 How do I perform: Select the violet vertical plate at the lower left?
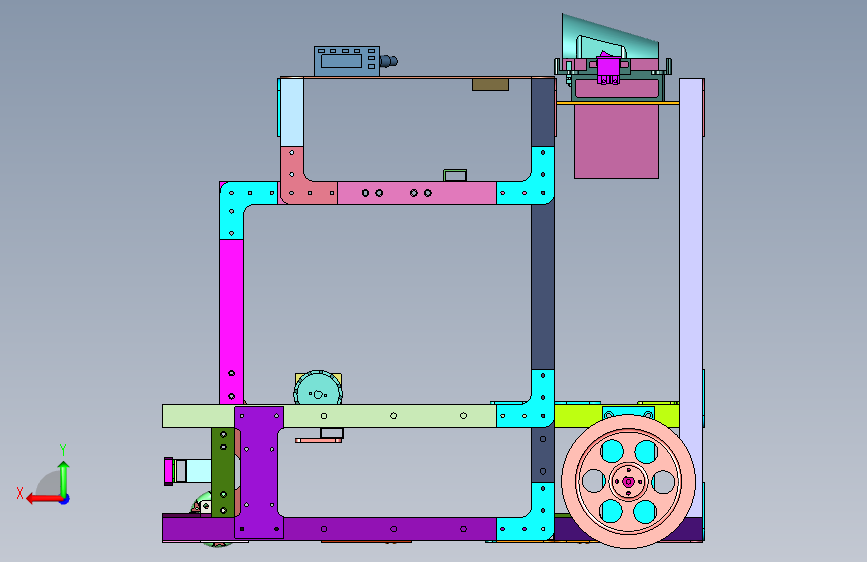pyautogui.click(x=259, y=472)
